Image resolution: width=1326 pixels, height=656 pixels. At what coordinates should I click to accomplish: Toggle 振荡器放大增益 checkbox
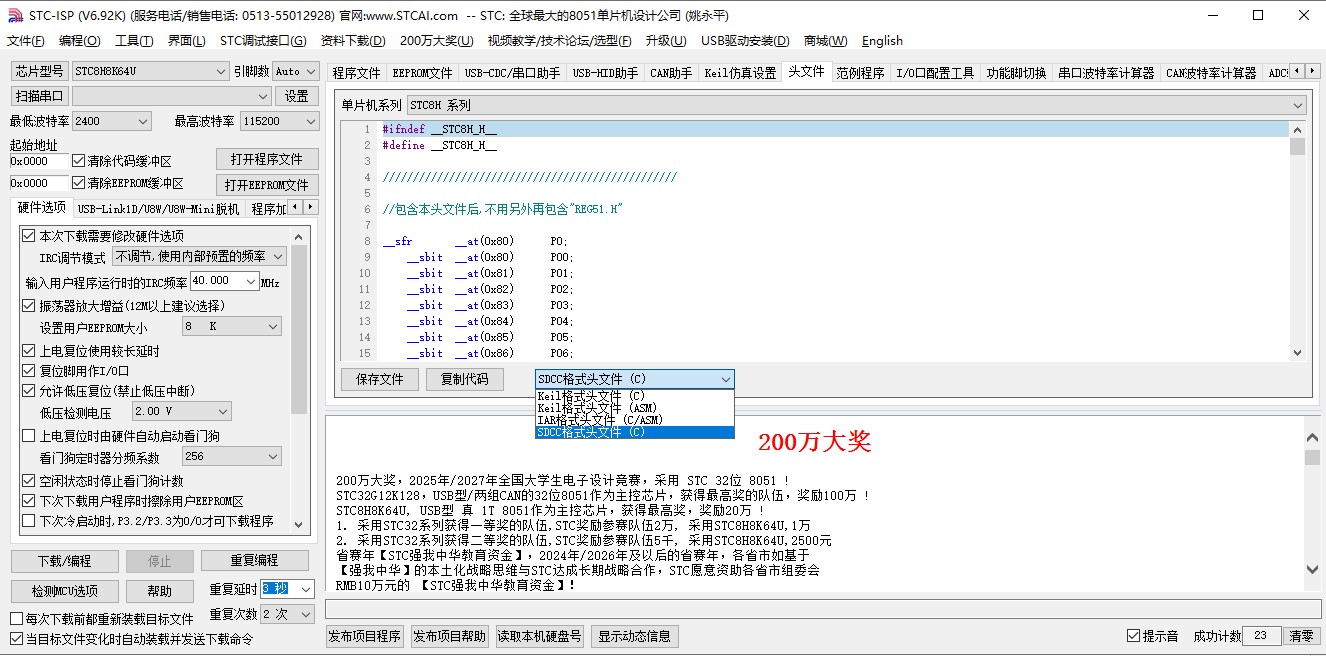tap(28, 306)
